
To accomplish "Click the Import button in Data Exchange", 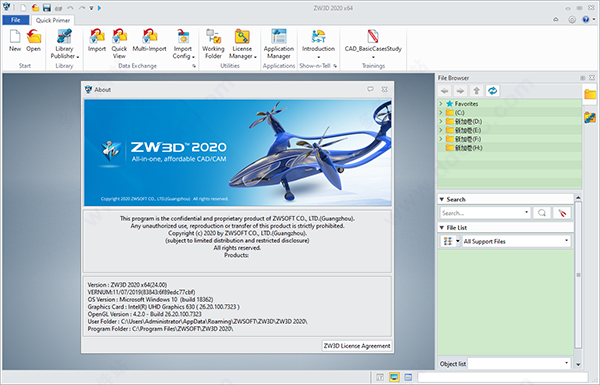I will pyautogui.click(x=97, y=41).
